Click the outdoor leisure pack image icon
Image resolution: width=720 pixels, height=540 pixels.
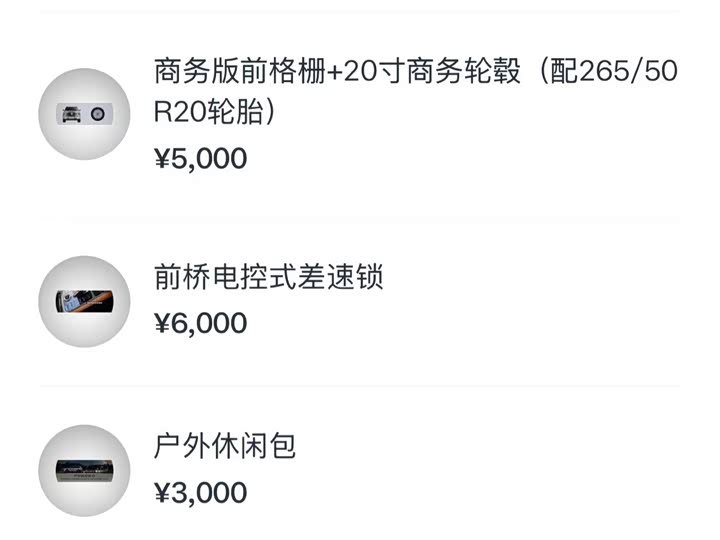coord(85,468)
